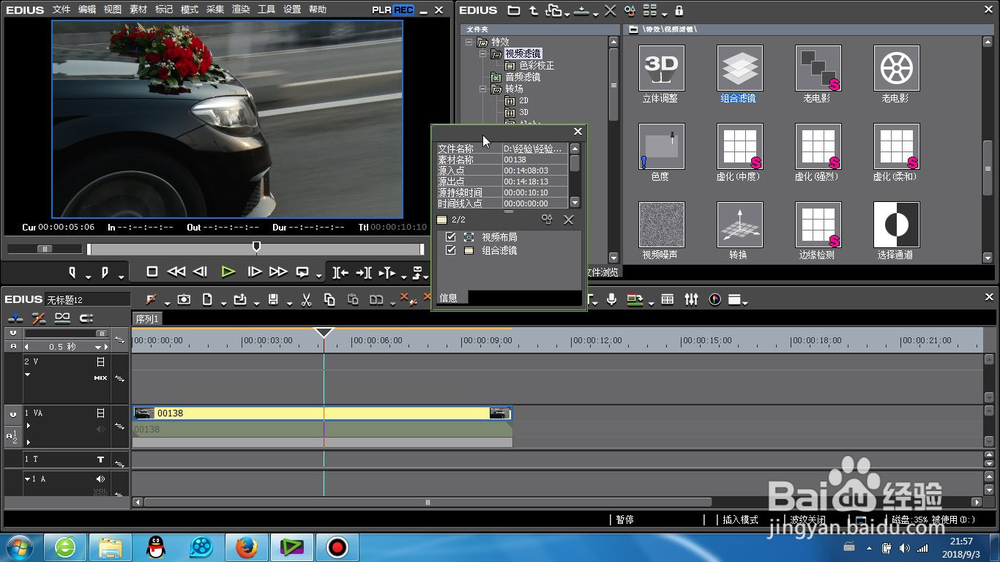Click the fast forward button in the player

278,272
